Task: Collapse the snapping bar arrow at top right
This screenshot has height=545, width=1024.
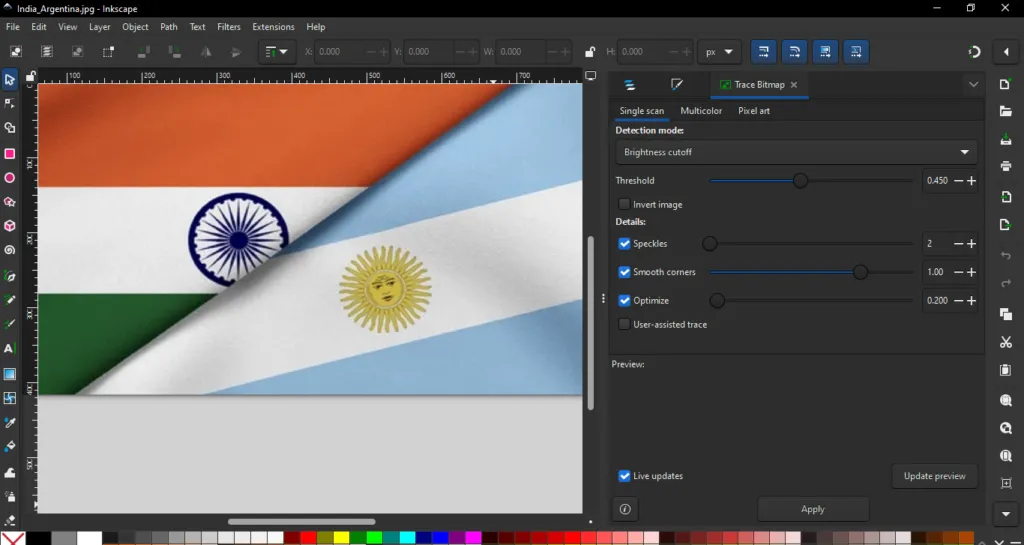Action: point(1006,52)
